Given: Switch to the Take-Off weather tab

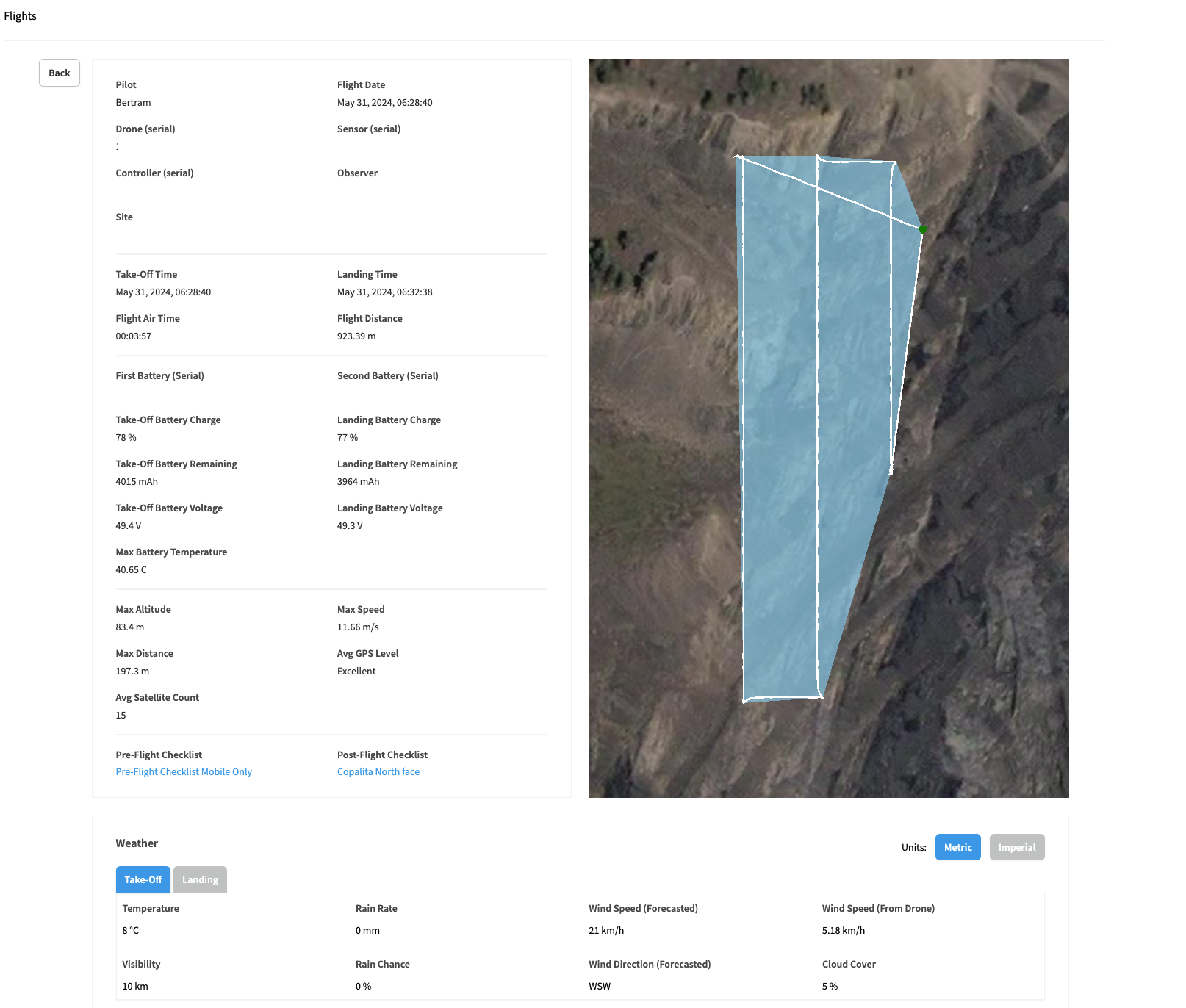Looking at the screenshot, I should (x=143, y=879).
